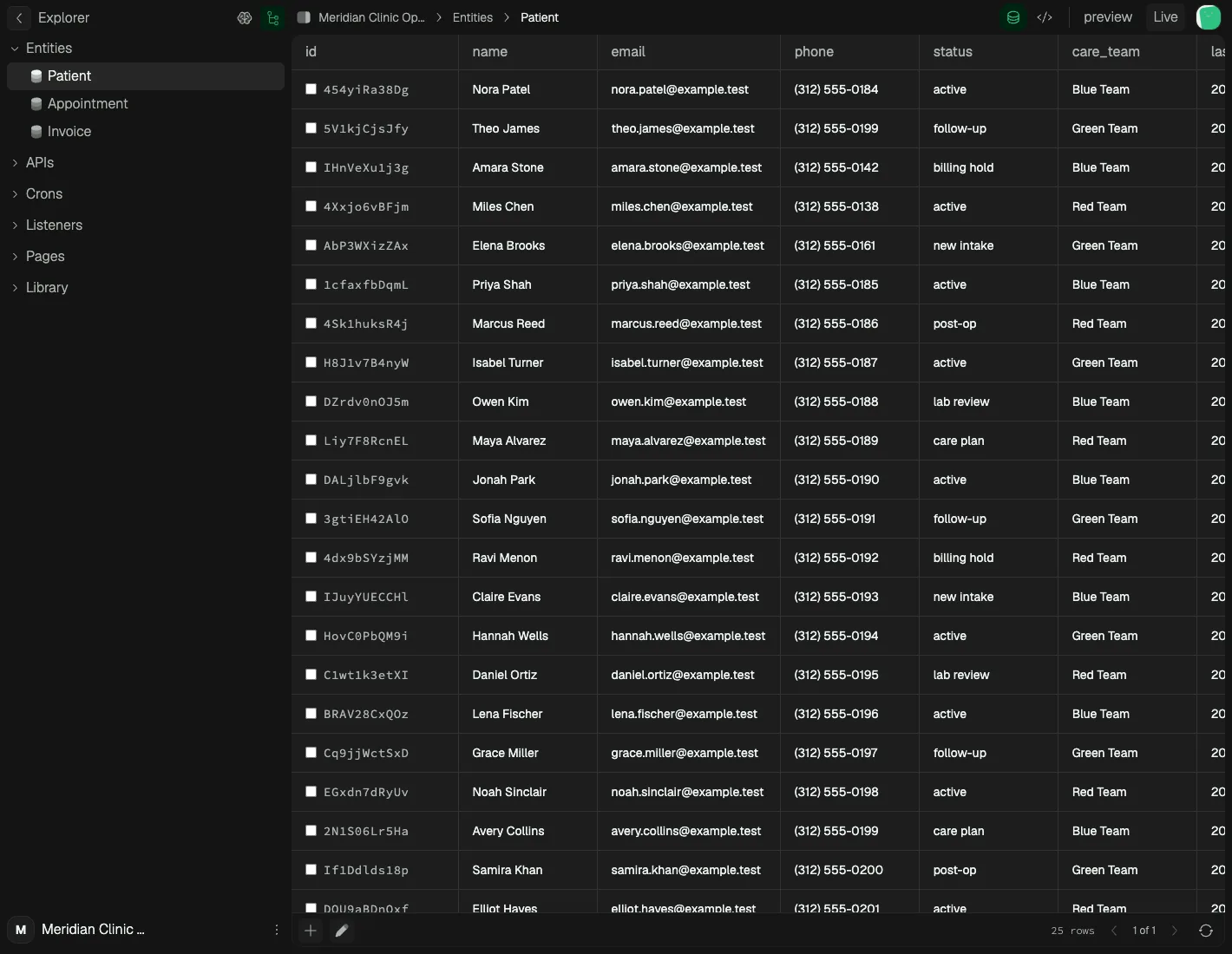
Task: Click the back arrow beside Explorer
Action: 19,17
